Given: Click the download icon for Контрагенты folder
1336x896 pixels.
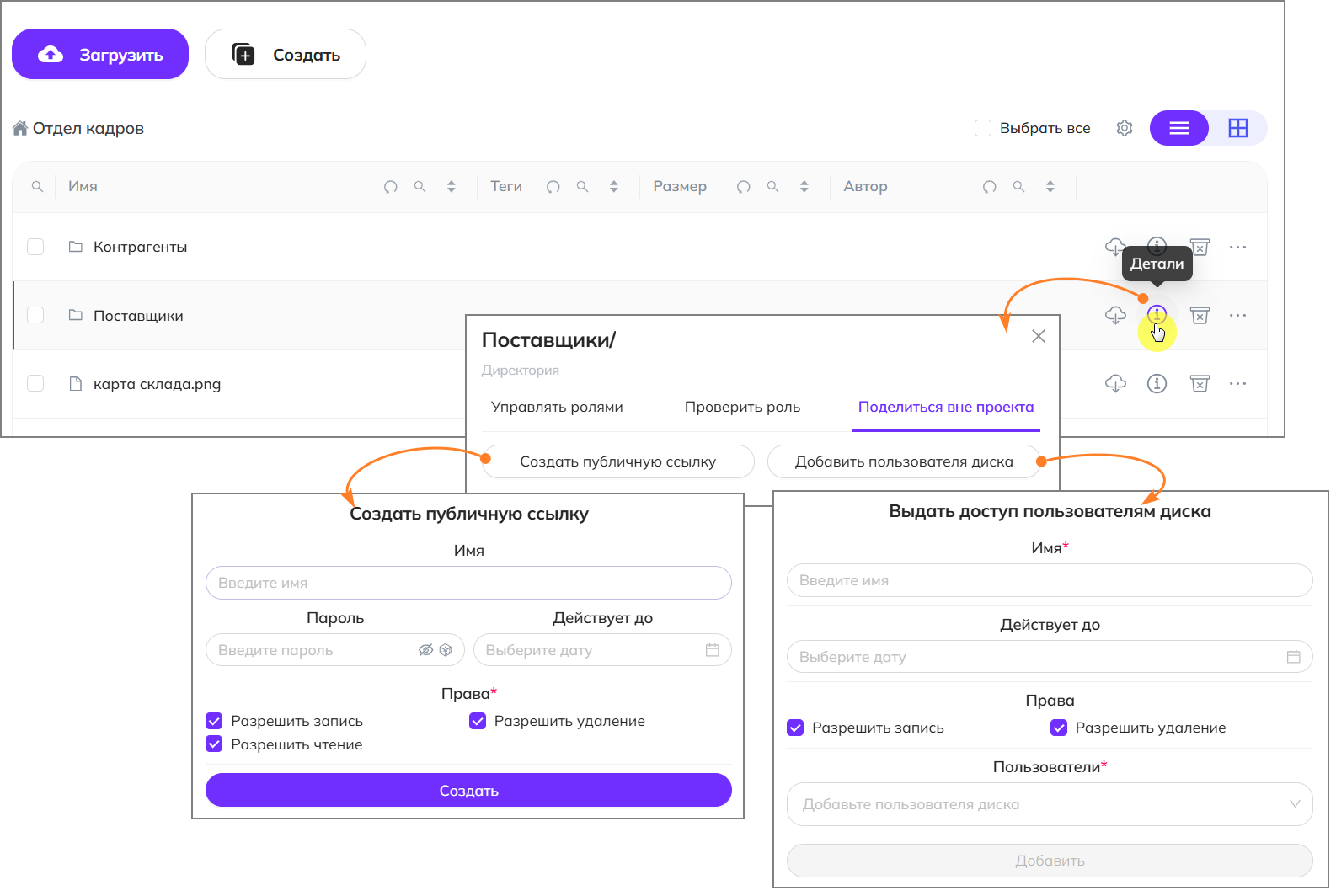Looking at the screenshot, I should [x=1114, y=247].
